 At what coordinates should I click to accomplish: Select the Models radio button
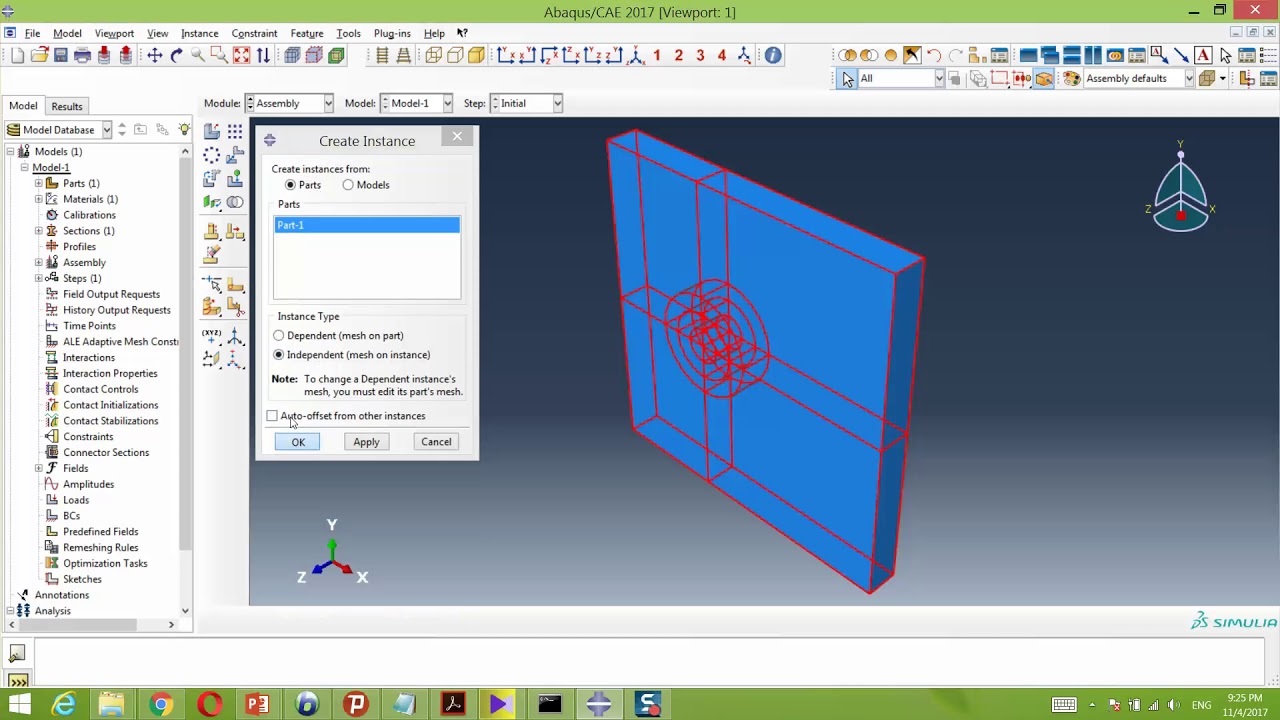click(x=348, y=185)
